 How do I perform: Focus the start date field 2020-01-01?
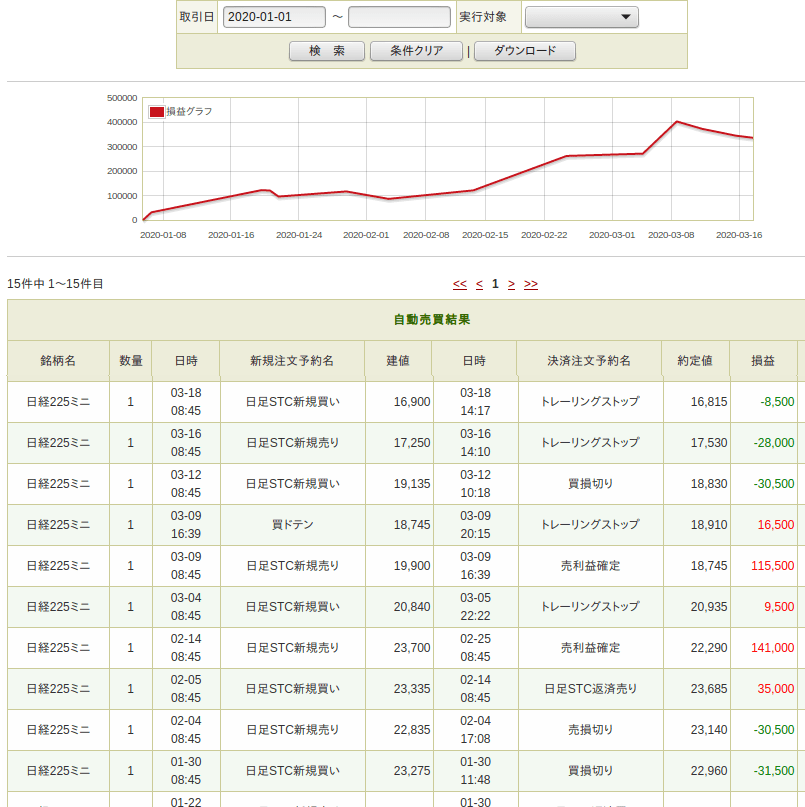click(274, 17)
